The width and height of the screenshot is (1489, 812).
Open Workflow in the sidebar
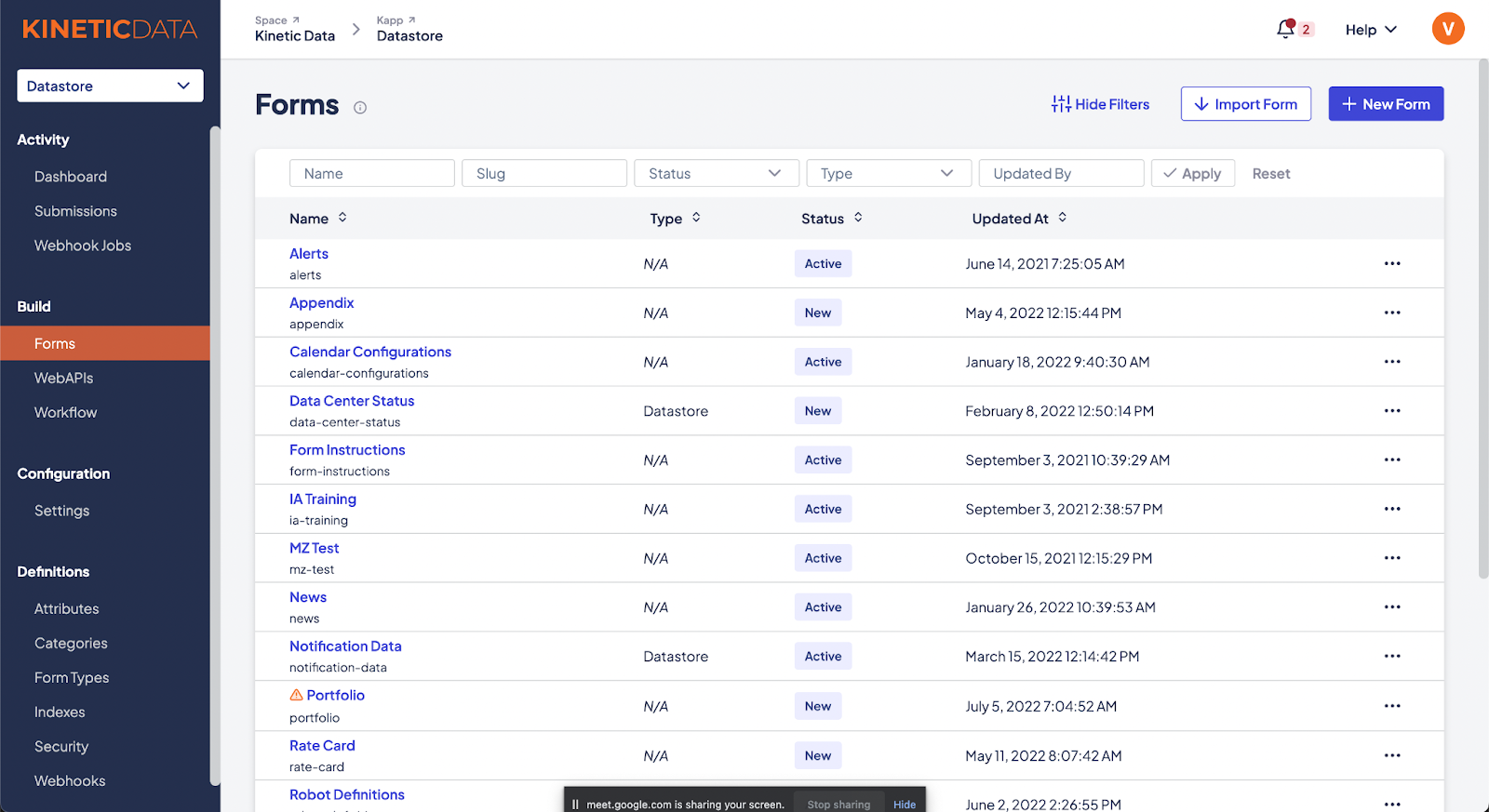pyautogui.click(x=65, y=412)
